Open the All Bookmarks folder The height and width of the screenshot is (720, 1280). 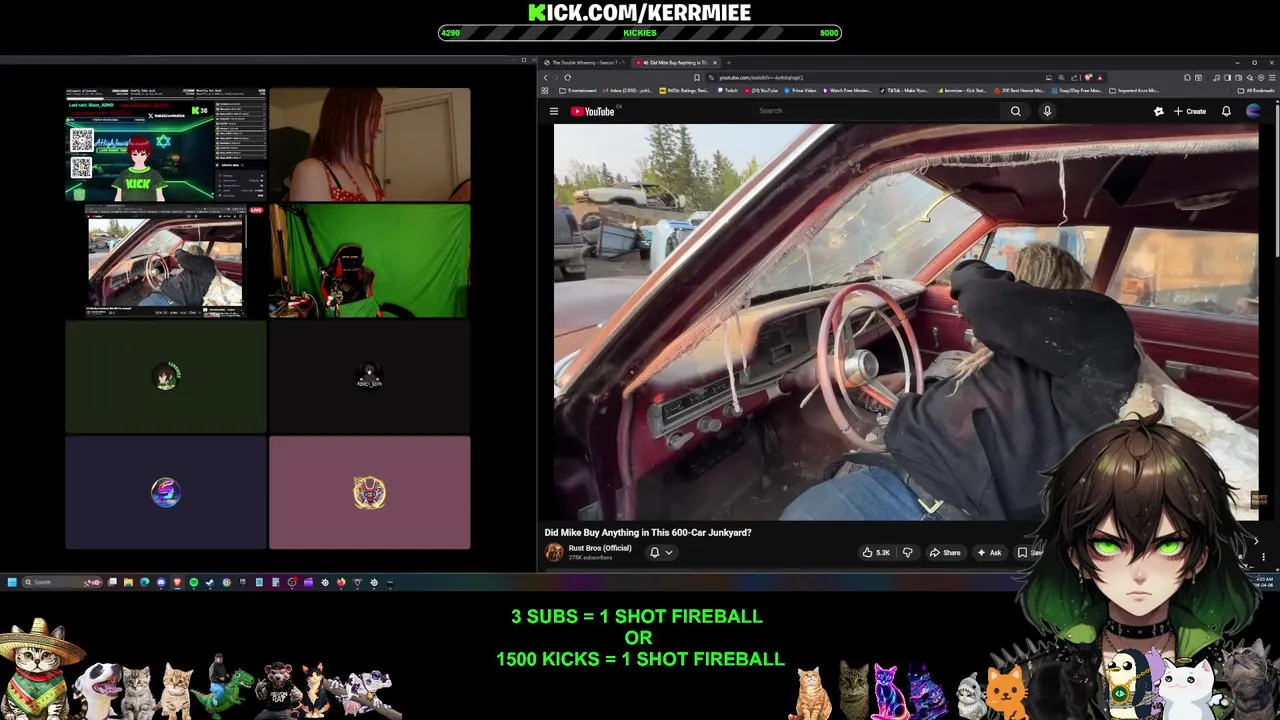coord(1256,90)
